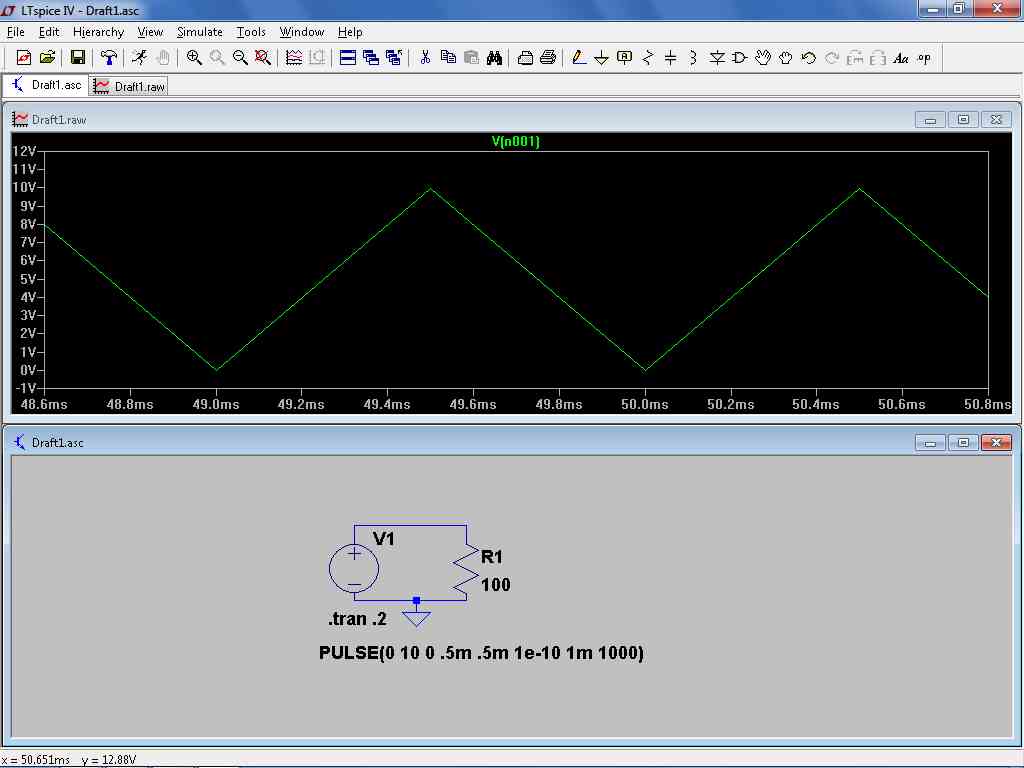The image size is (1024, 768).
Task: Select the Draw Wire pencil tool
Action: (578, 58)
